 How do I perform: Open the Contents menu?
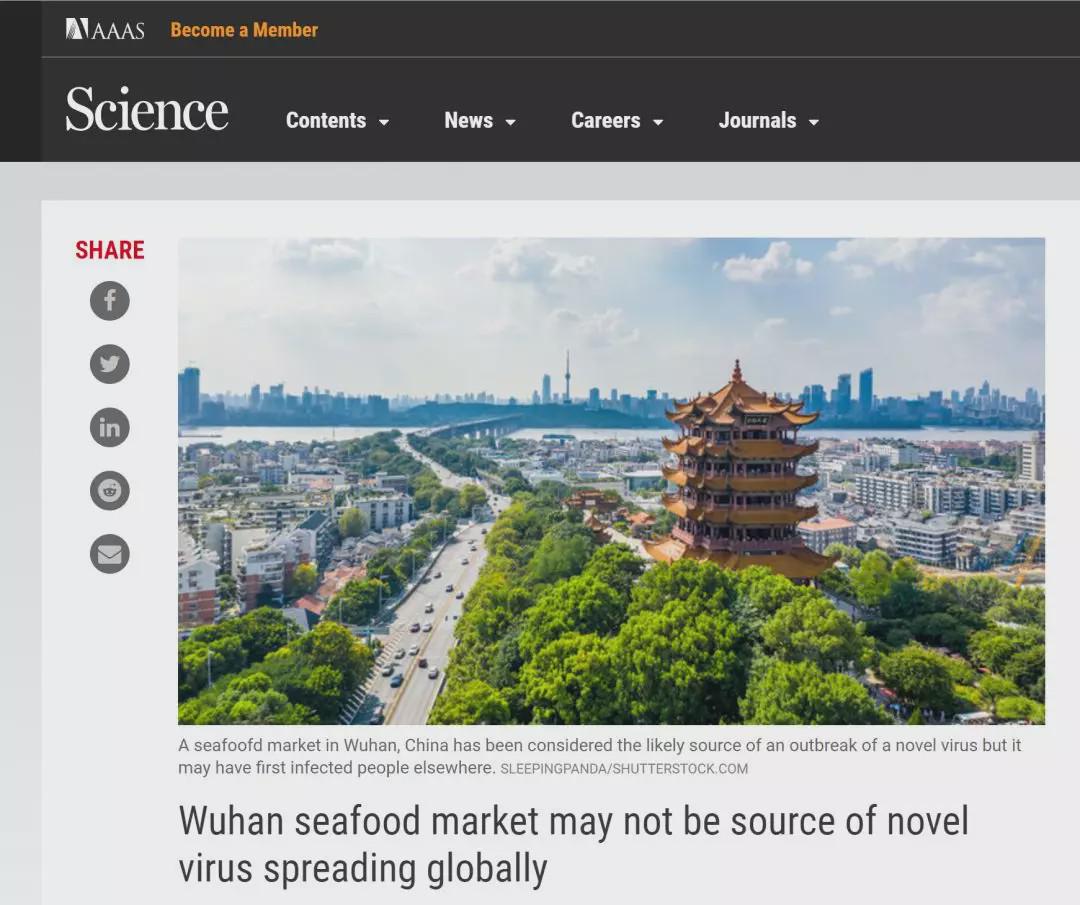click(326, 121)
